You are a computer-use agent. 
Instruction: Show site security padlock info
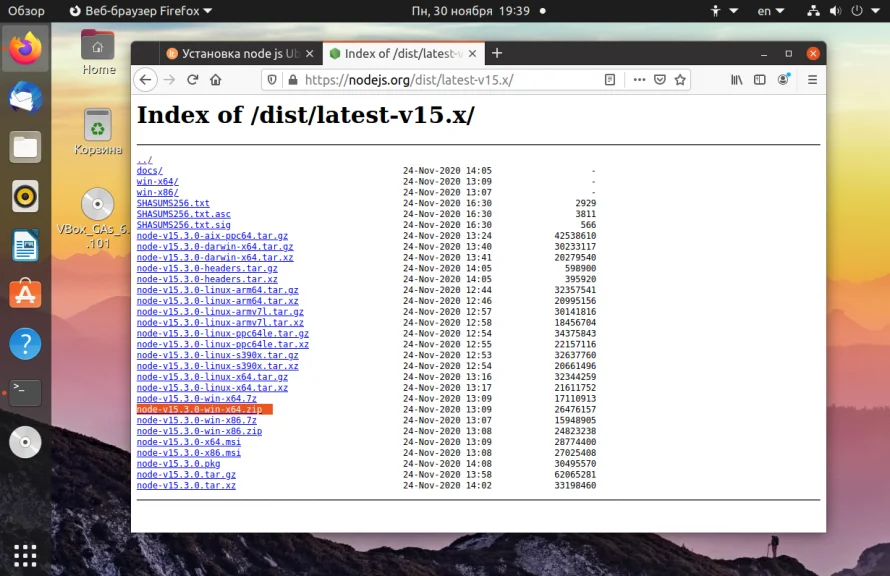click(x=293, y=80)
